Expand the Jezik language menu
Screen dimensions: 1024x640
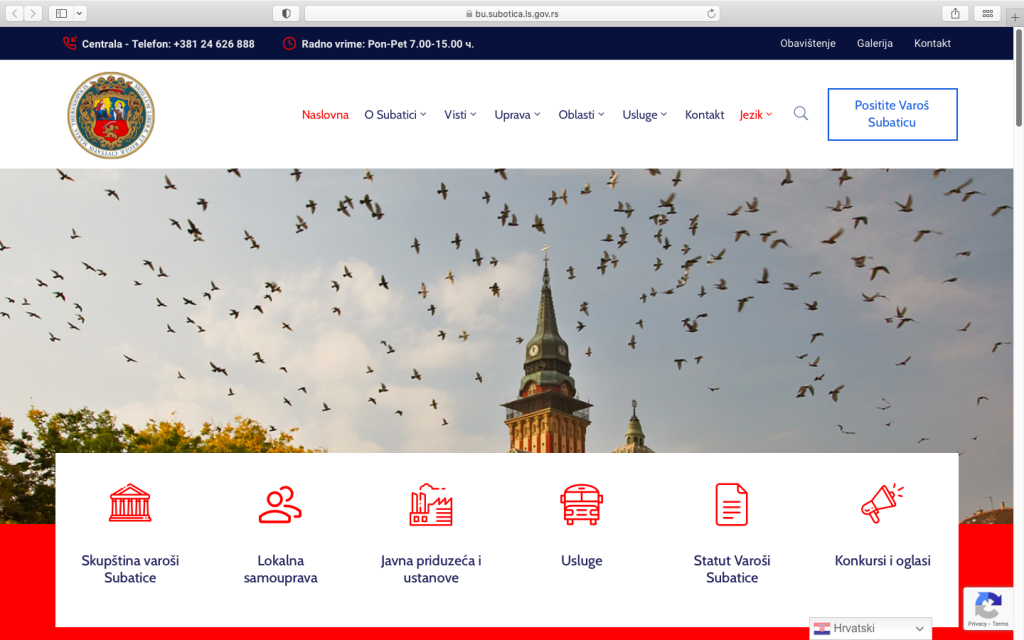756,115
